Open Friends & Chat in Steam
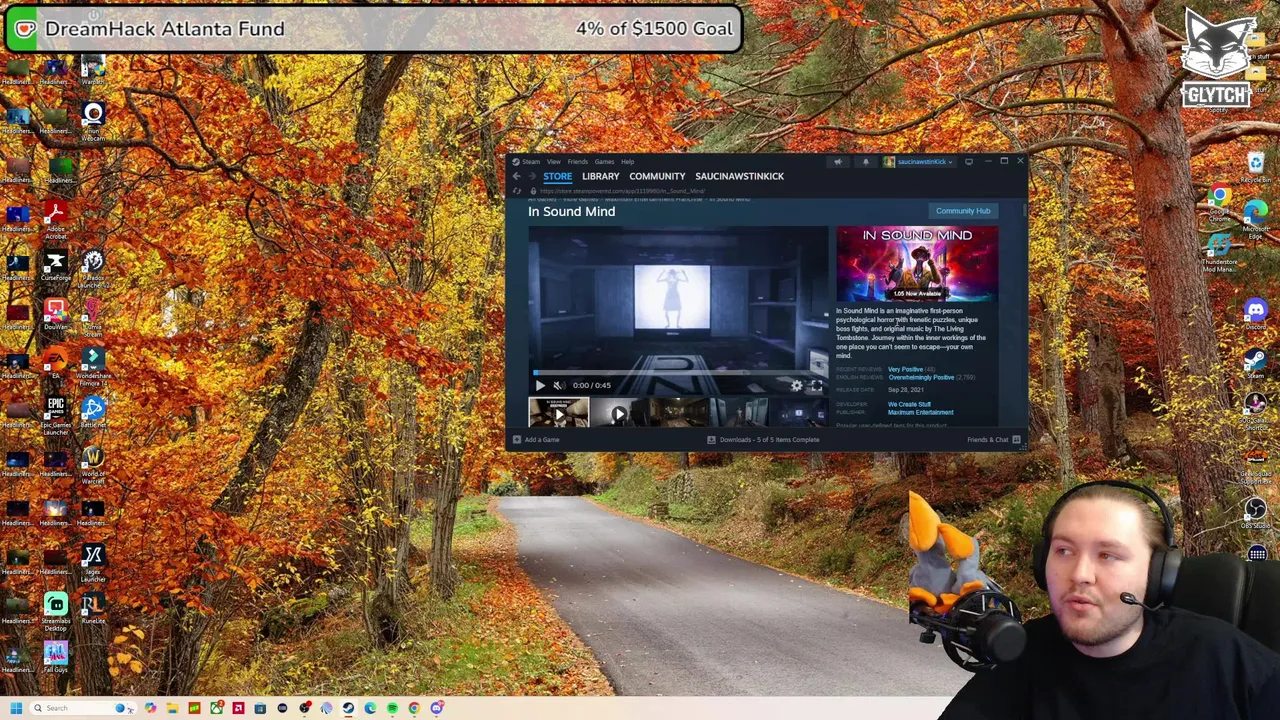The height and width of the screenshot is (720, 1280). 993,440
